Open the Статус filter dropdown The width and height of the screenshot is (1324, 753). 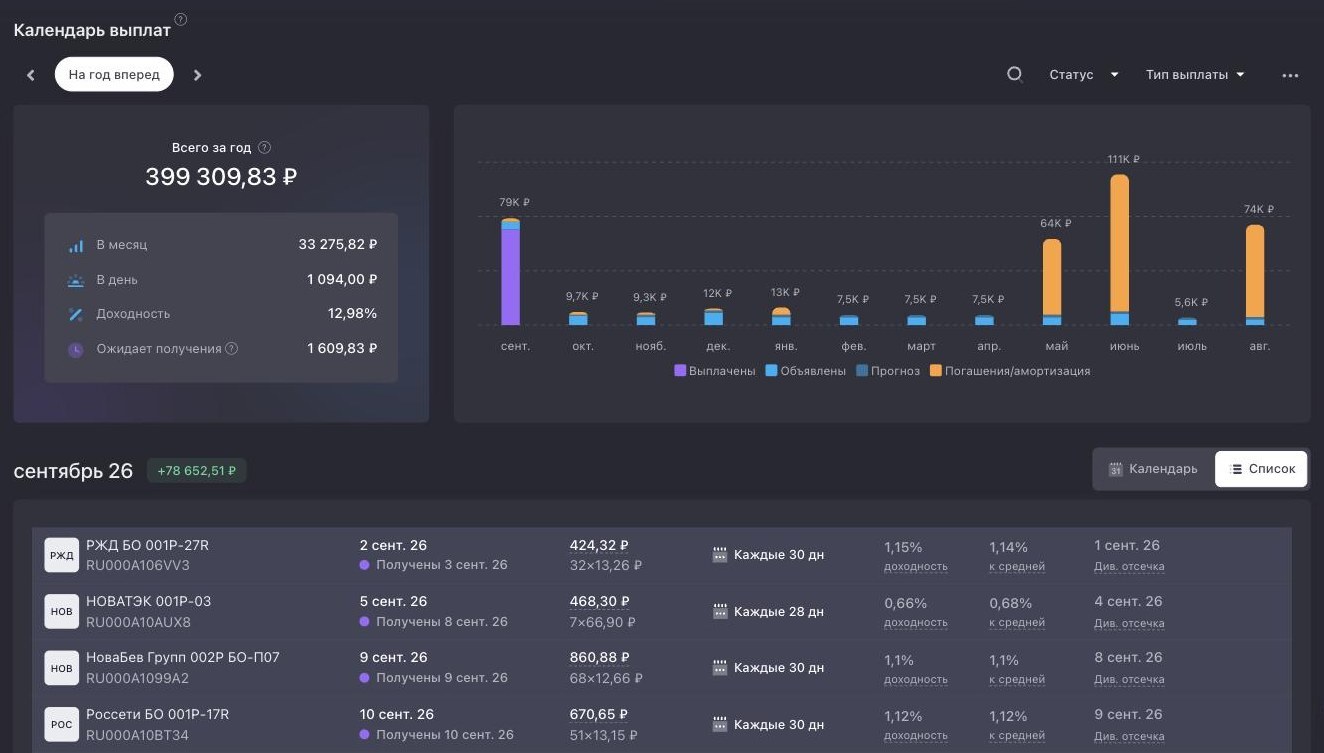click(1084, 75)
